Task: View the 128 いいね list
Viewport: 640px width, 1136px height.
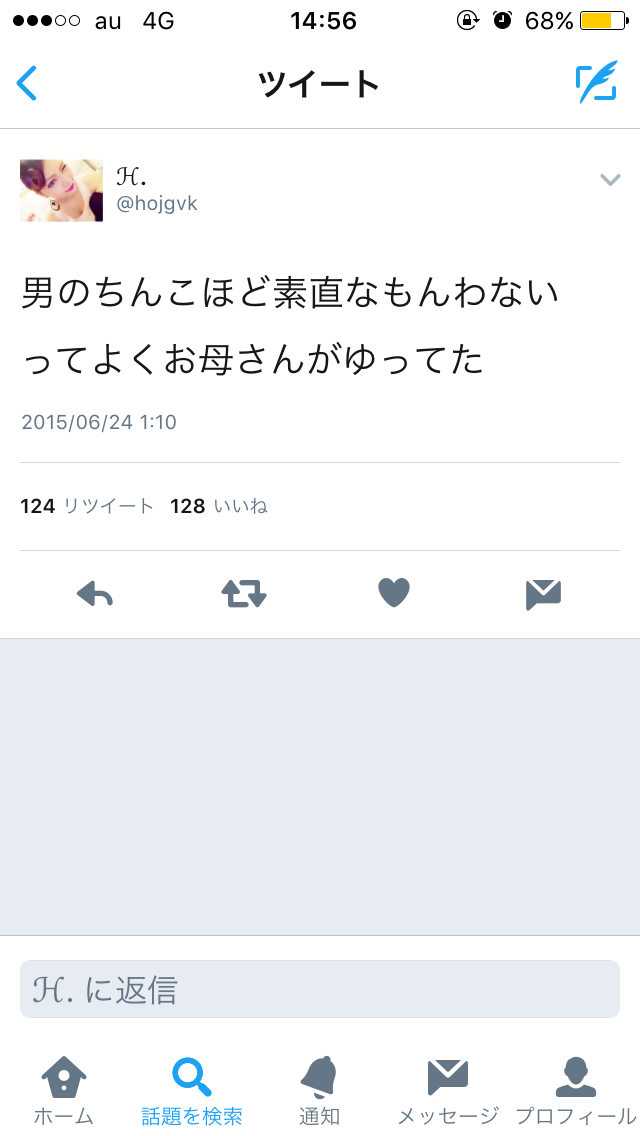Action: click(x=219, y=506)
